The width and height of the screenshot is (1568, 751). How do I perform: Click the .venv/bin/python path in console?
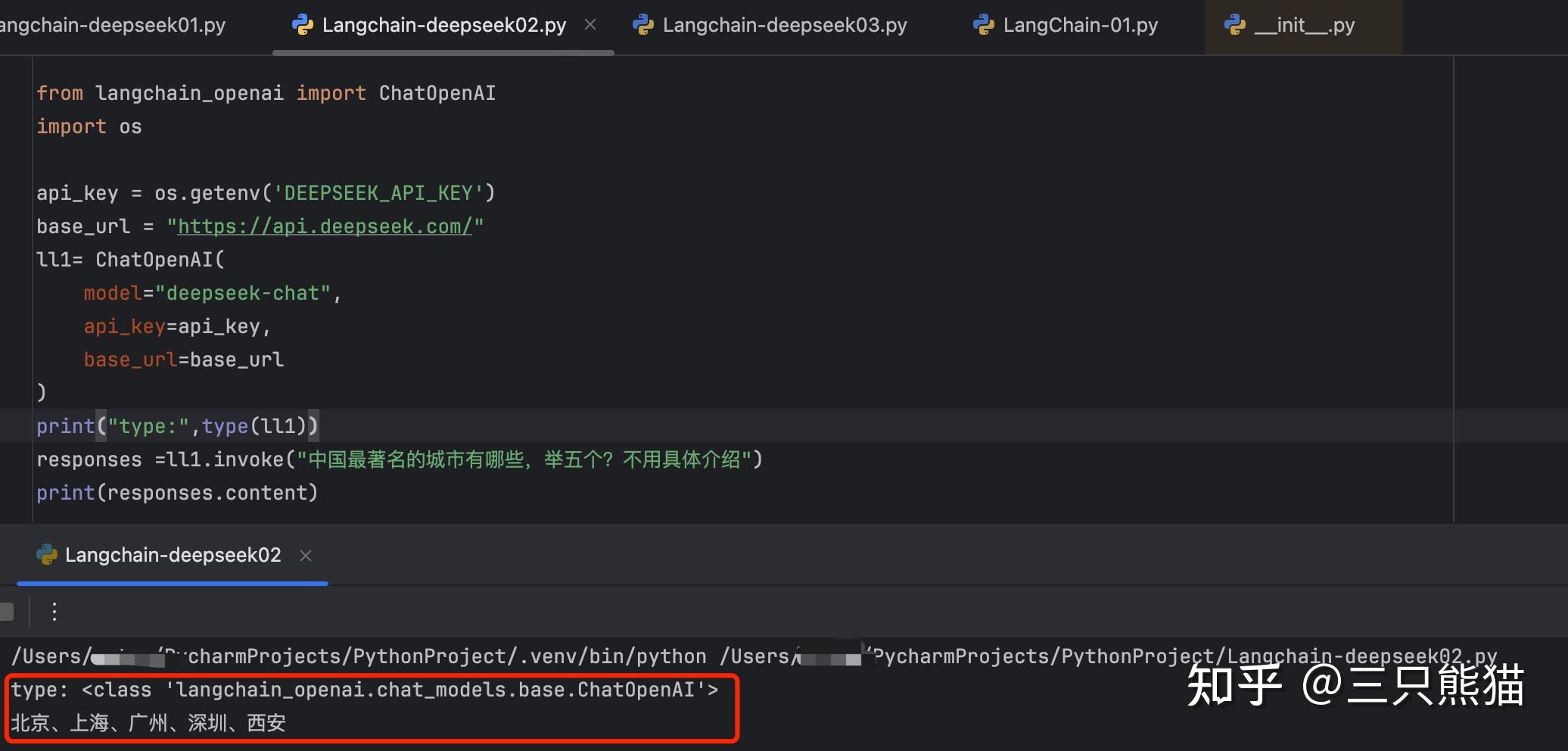click(x=612, y=656)
